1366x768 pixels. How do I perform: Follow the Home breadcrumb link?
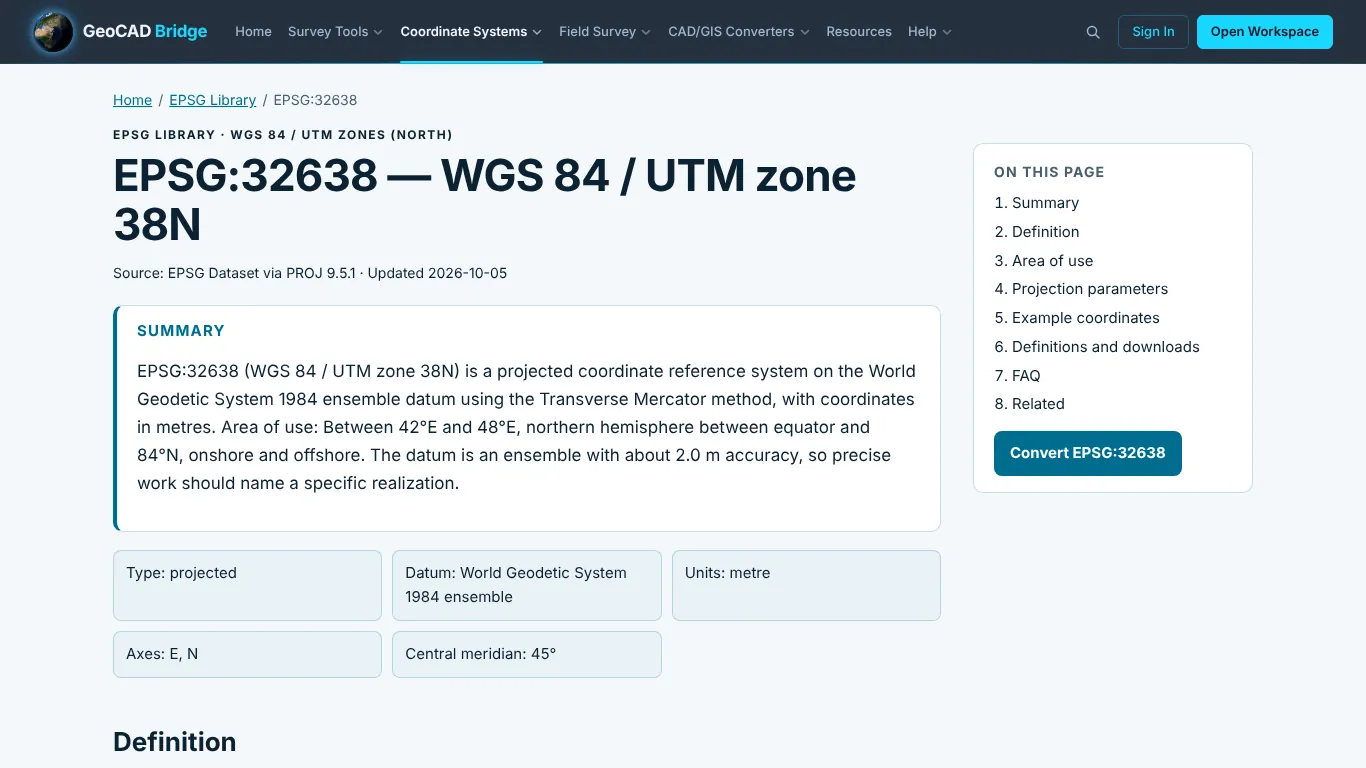pyautogui.click(x=132, y=100)
